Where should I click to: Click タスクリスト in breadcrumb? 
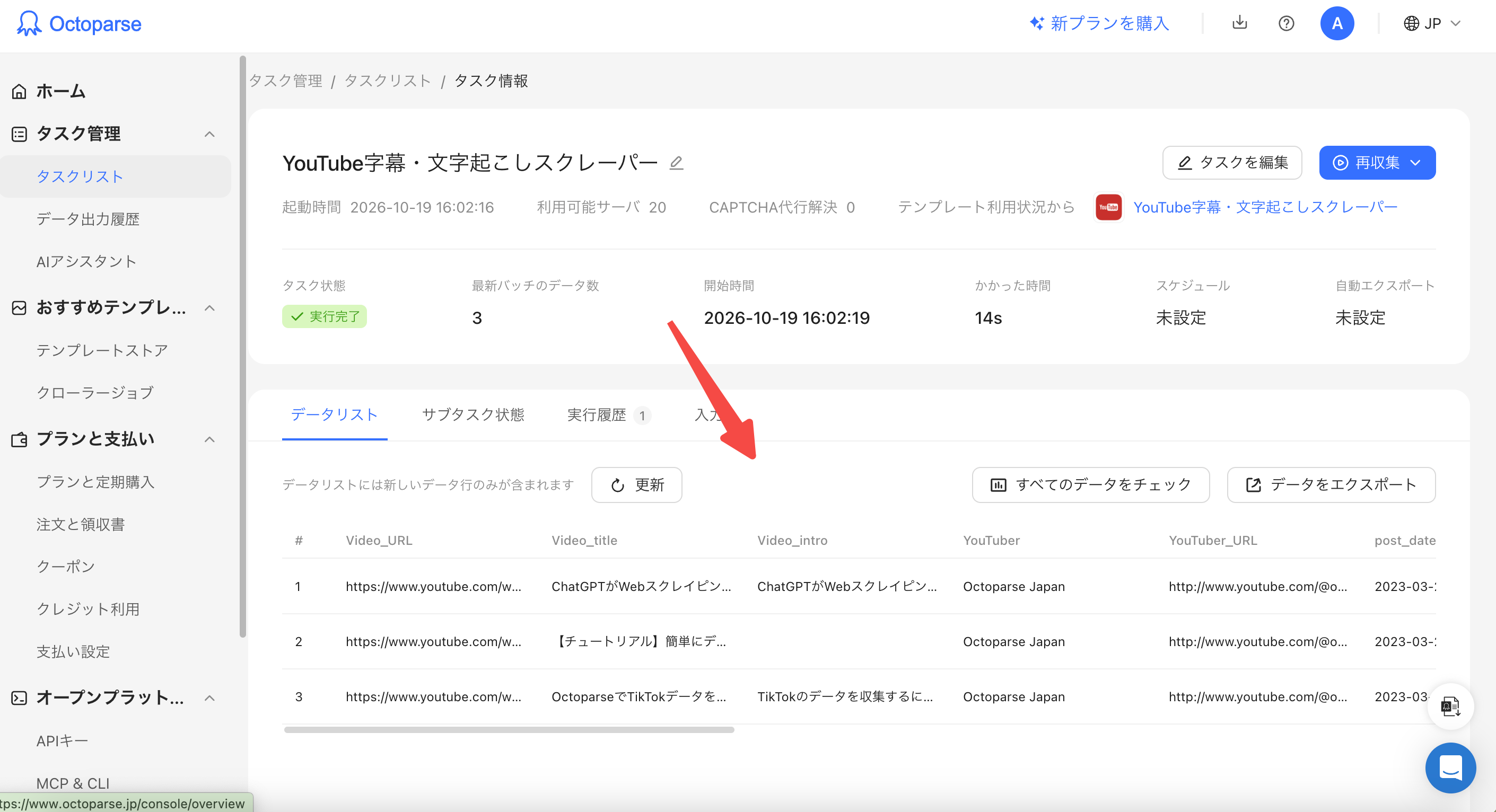click(x=387, y=81)
